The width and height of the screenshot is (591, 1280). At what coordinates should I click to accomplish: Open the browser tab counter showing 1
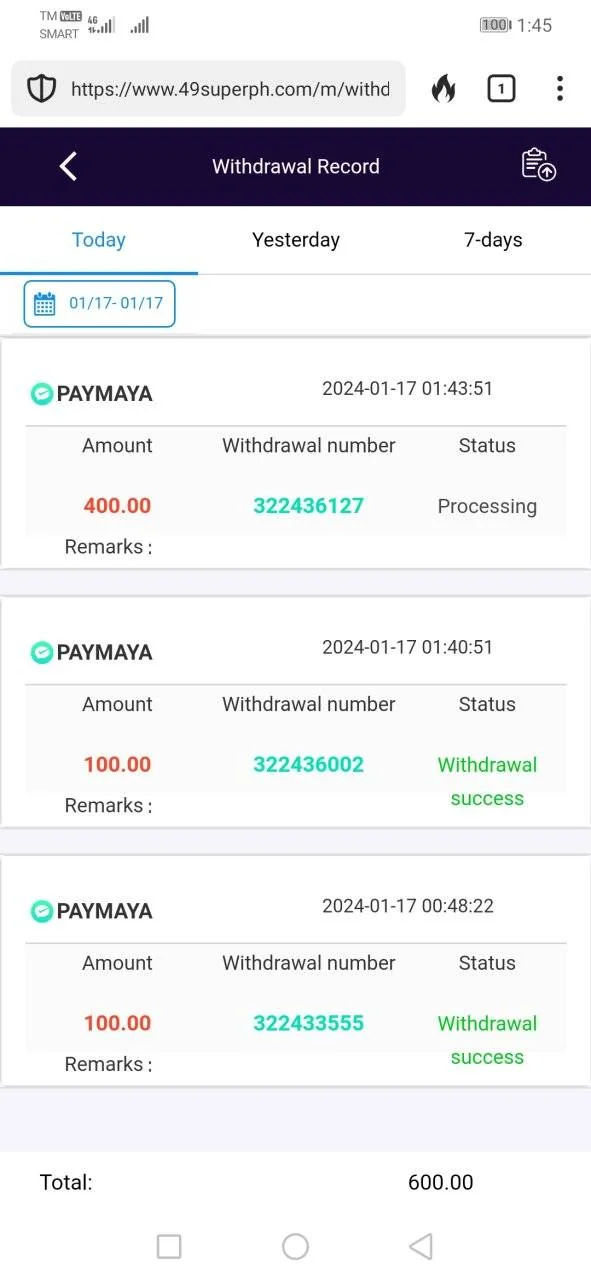[x=501, y=89]
